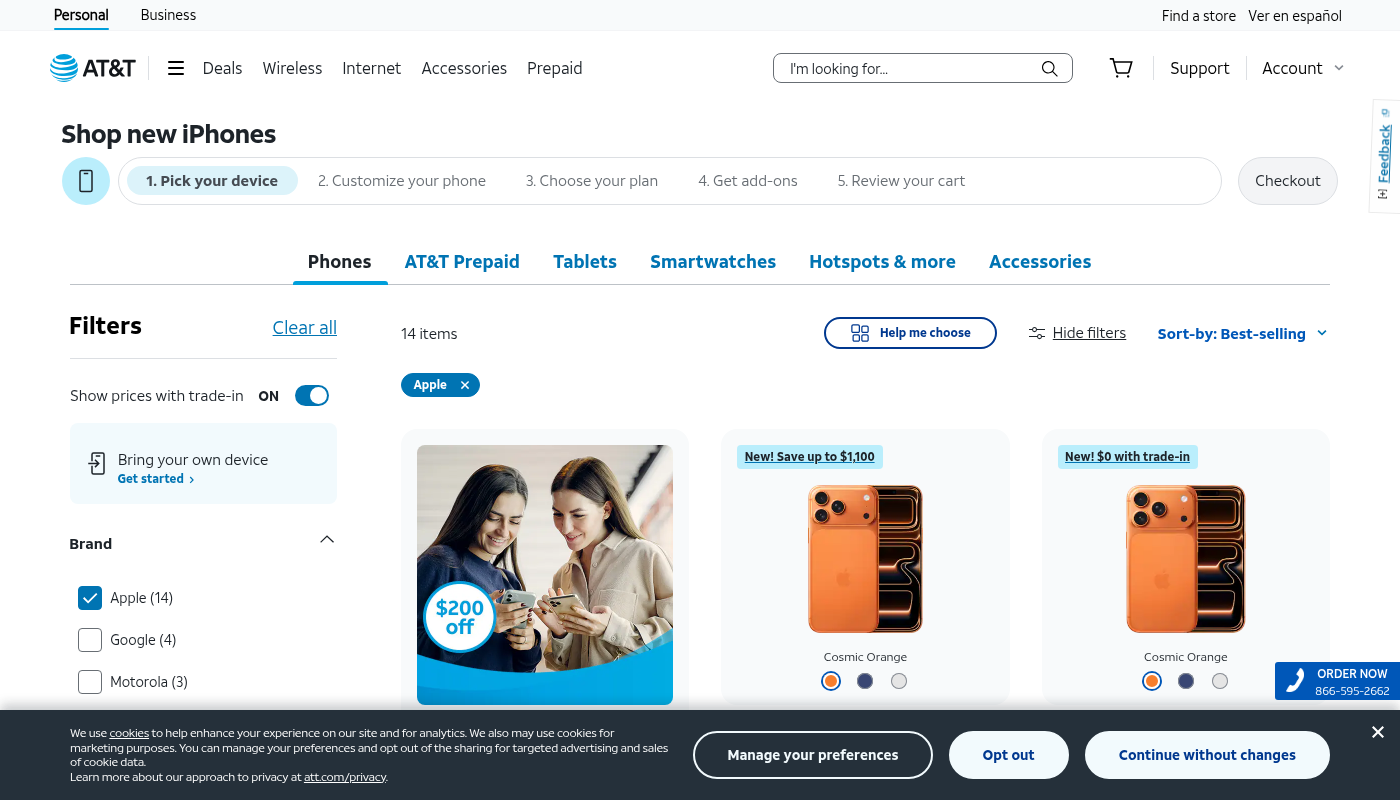
Task: Check the Motorola brand checkbox
Action: click(90, 682)
